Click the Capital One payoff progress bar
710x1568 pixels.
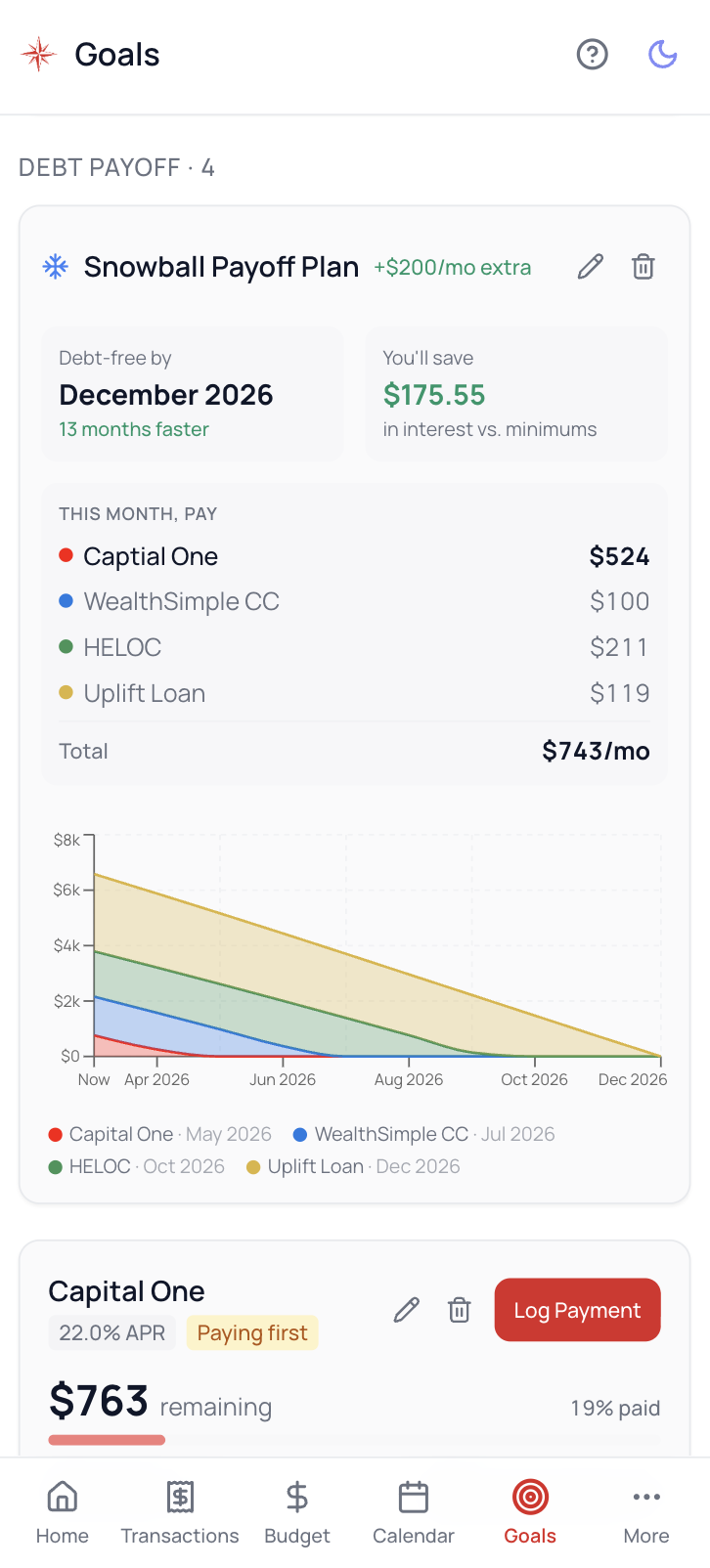point(108,1440)
